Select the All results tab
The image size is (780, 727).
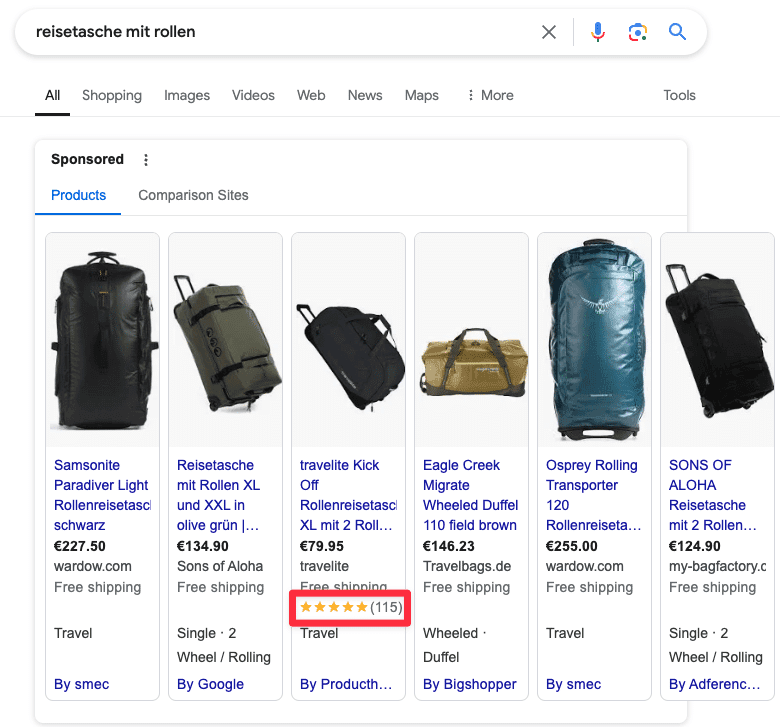tap(52, 95)
